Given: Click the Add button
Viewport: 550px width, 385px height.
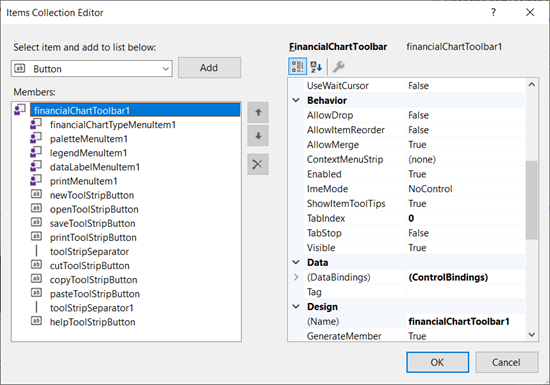Looking at the screenshot, I should [x=209, y=68].
